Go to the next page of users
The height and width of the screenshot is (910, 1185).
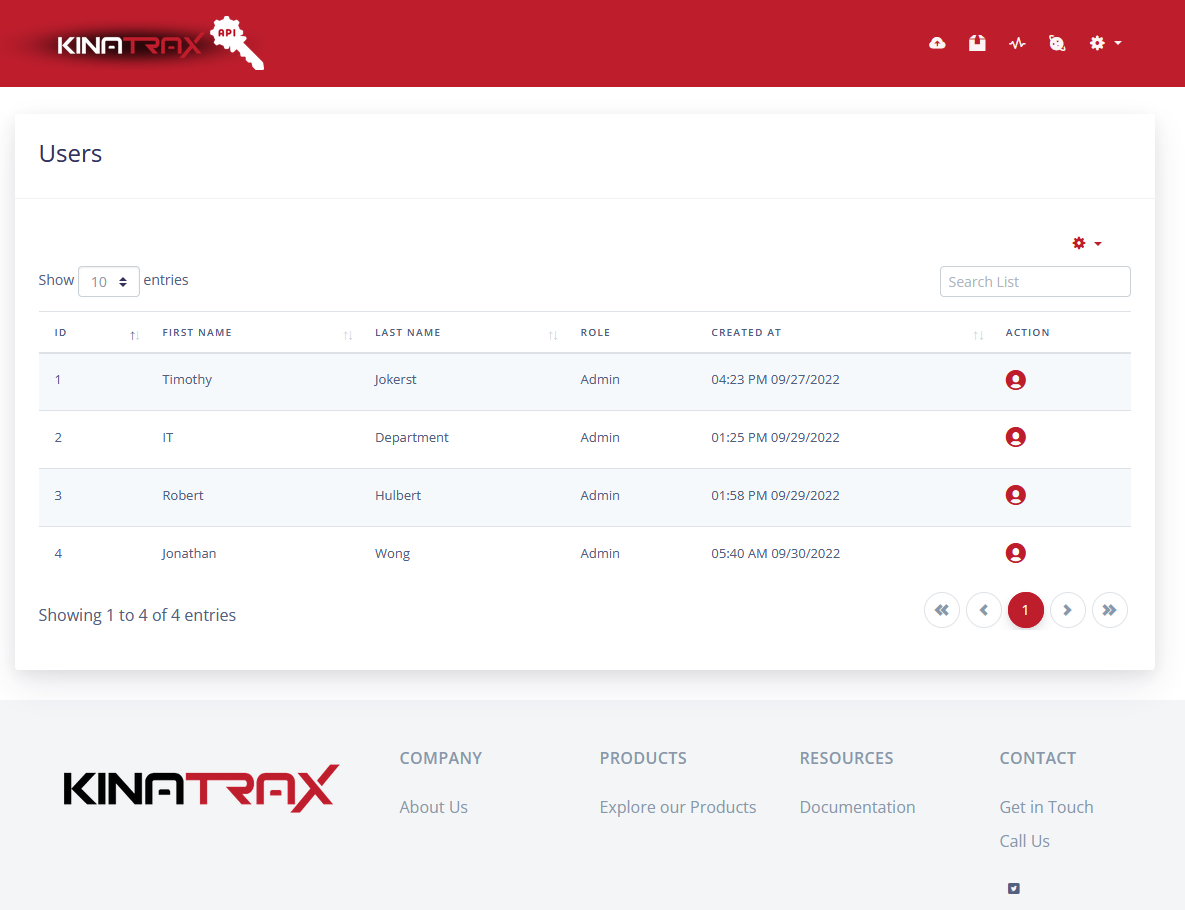1067,610
